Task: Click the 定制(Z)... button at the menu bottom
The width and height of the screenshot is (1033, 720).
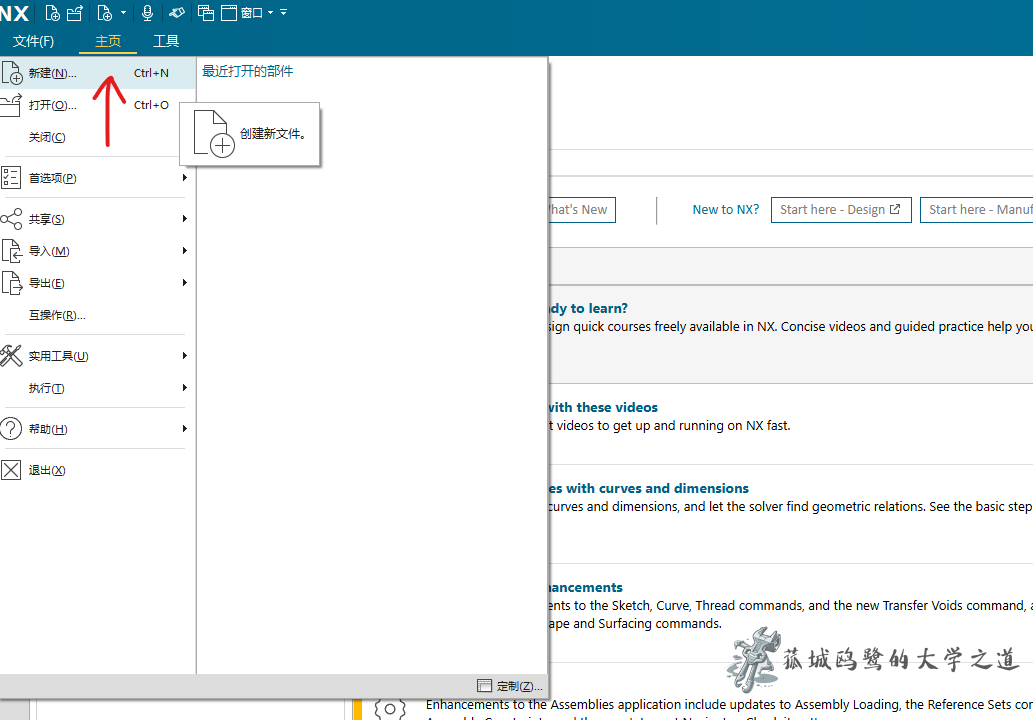Action: coord(510,686)
